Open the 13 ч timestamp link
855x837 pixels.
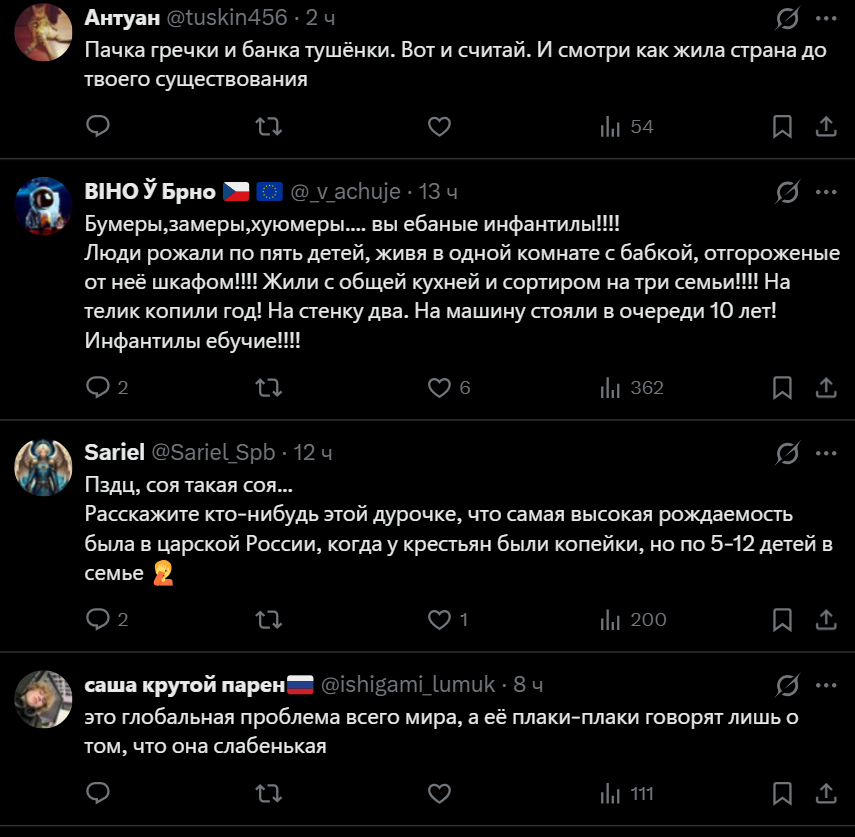pos(438,191)
